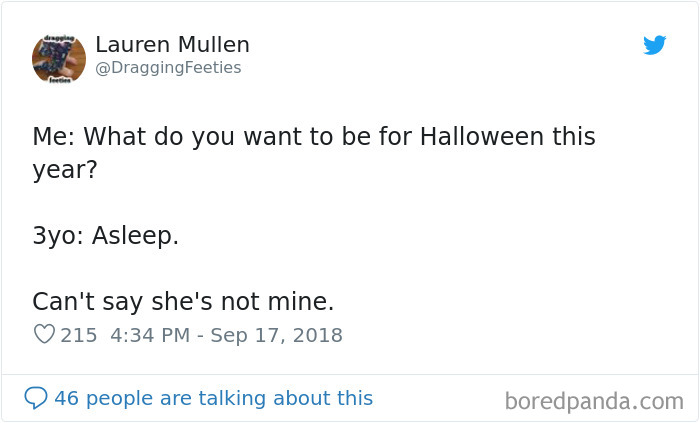
Task: Like the tweet with the heart icon
Action: tap(44, 335)
